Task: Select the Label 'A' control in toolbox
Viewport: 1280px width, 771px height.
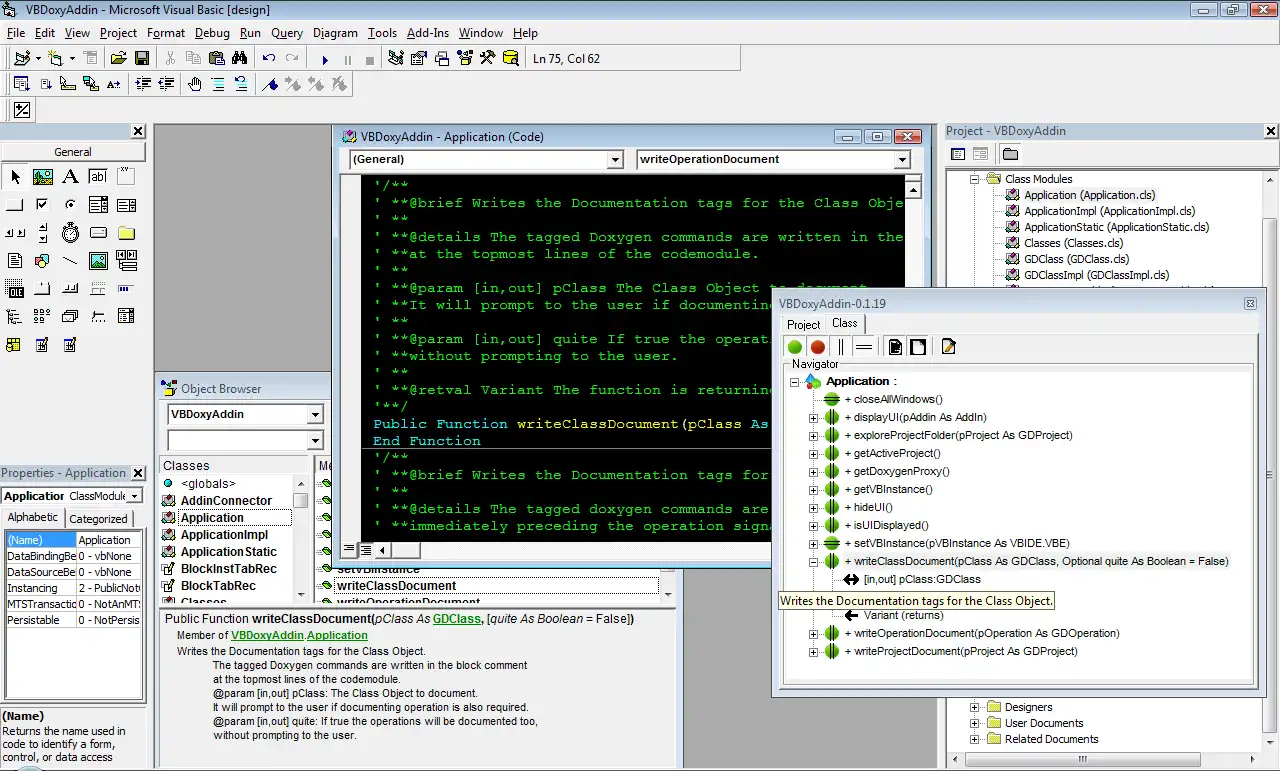Action: (x=70, y=177)
